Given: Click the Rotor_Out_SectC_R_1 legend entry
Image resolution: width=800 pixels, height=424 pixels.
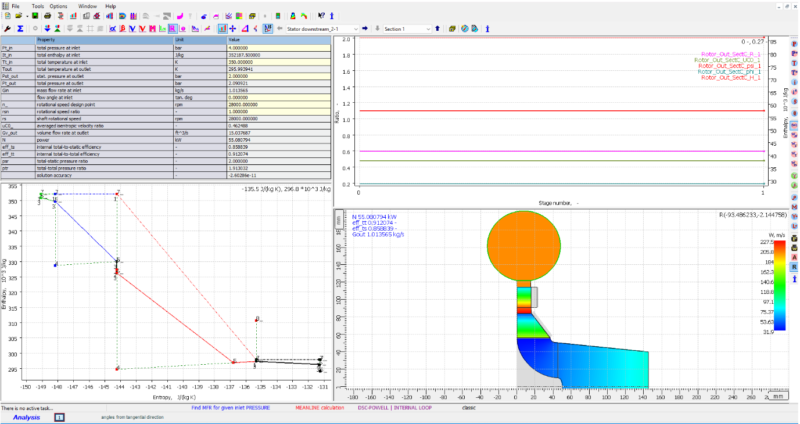Looking at the screenshot, I should pyautogui.click(x=731, y=54).
